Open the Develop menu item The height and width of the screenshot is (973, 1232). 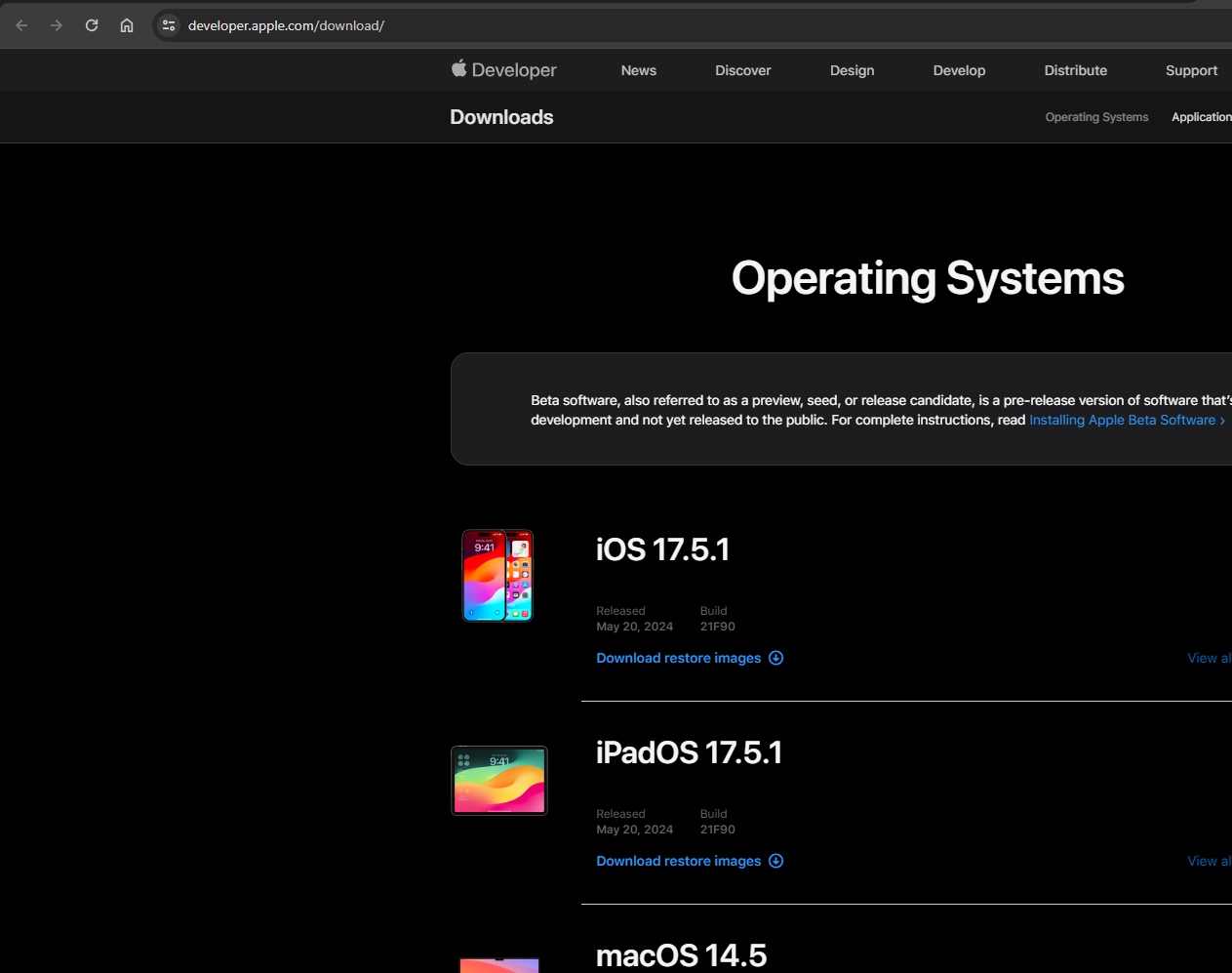click(960, 70)
